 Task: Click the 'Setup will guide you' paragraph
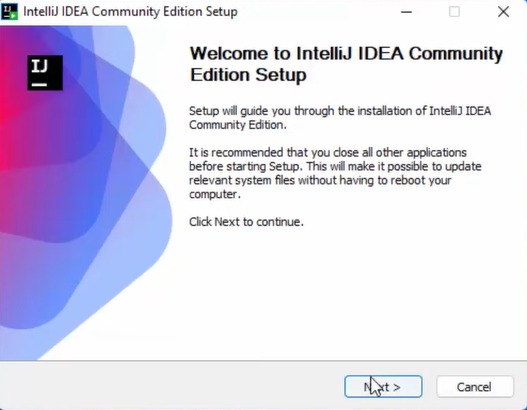(340, 118)
